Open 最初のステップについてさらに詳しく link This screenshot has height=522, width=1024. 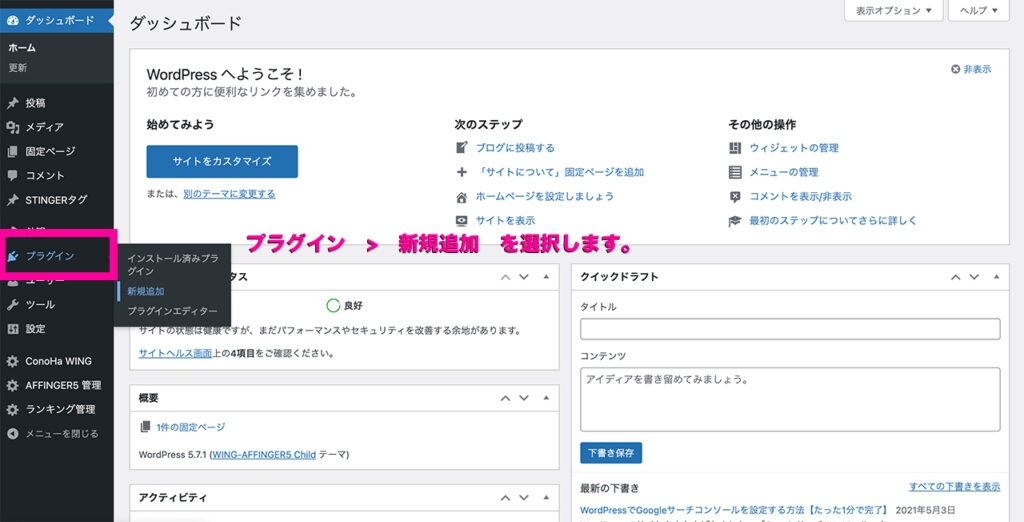(x=833, y=221)
